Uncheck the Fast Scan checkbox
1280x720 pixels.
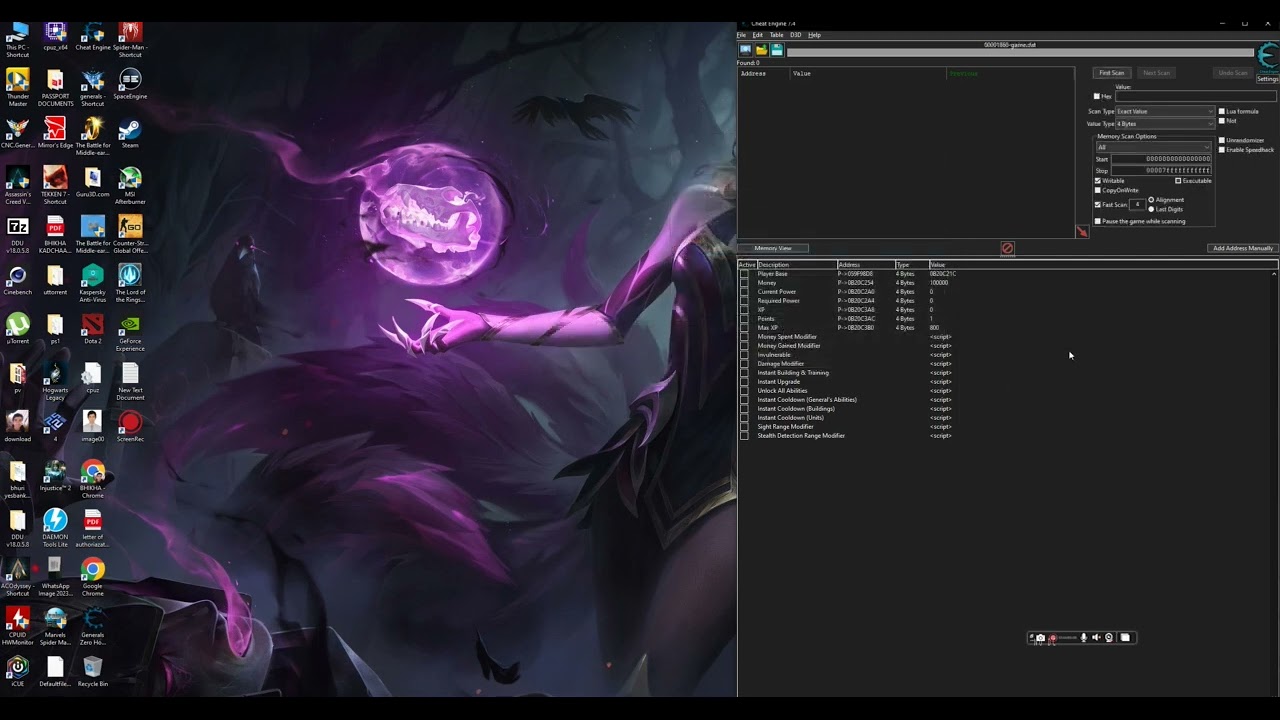click(1098, 205)
